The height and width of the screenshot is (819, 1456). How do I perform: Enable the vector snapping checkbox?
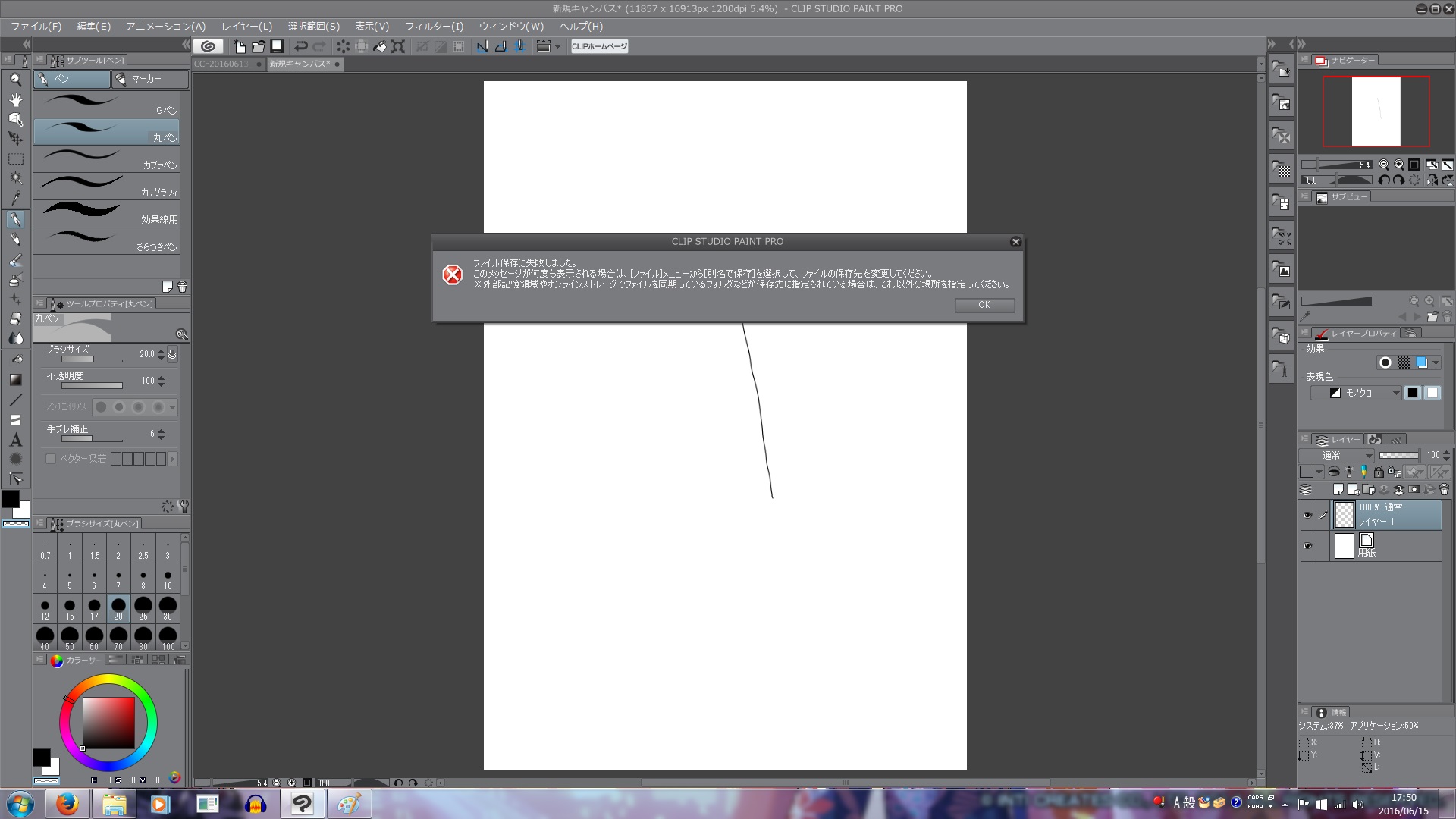[51, 459]
